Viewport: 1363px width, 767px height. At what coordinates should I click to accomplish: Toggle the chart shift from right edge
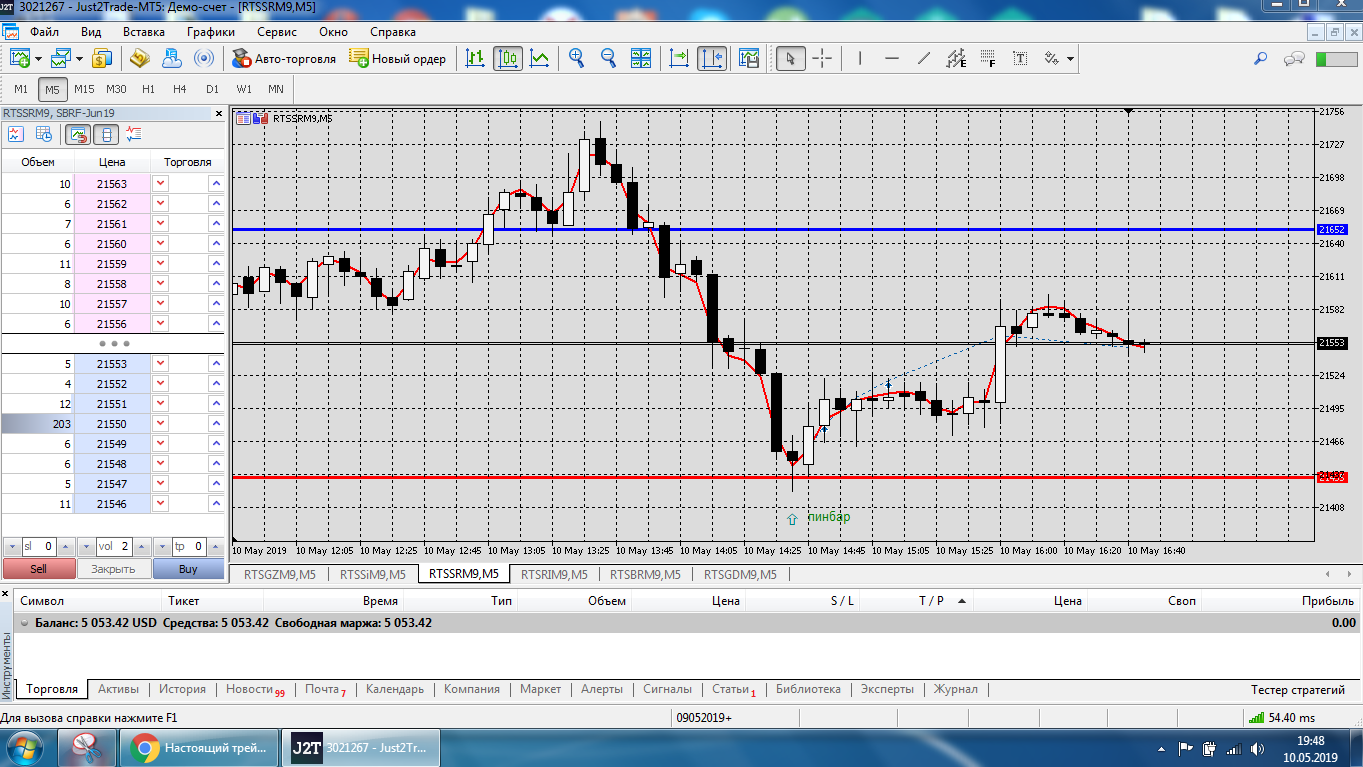click(712, 58)
